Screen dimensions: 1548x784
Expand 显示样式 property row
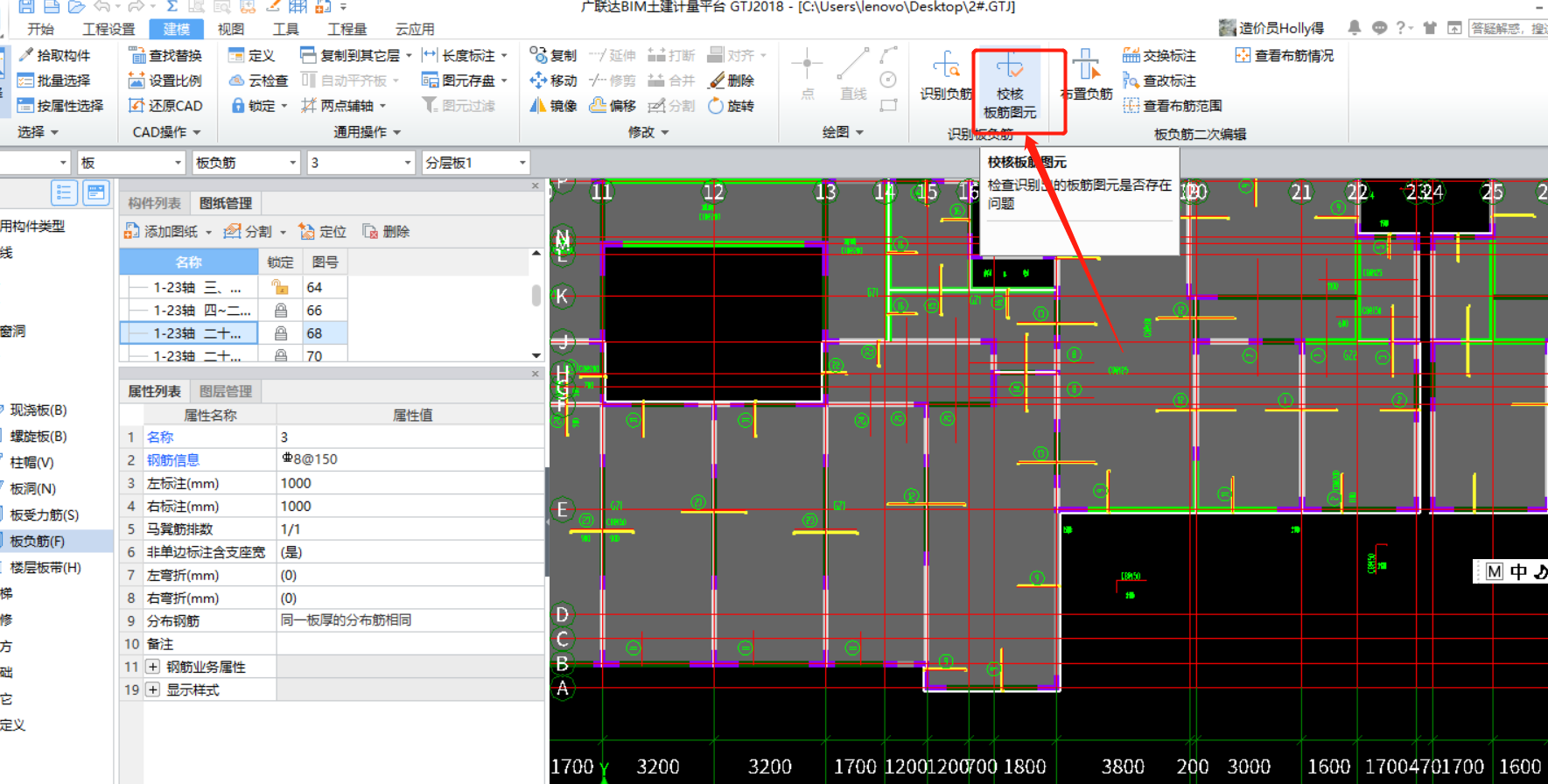pyautogui.click(x=153, y=689)
